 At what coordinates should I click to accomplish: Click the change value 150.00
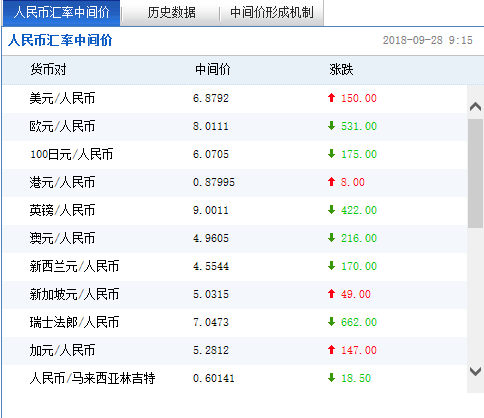click(359, 98)
